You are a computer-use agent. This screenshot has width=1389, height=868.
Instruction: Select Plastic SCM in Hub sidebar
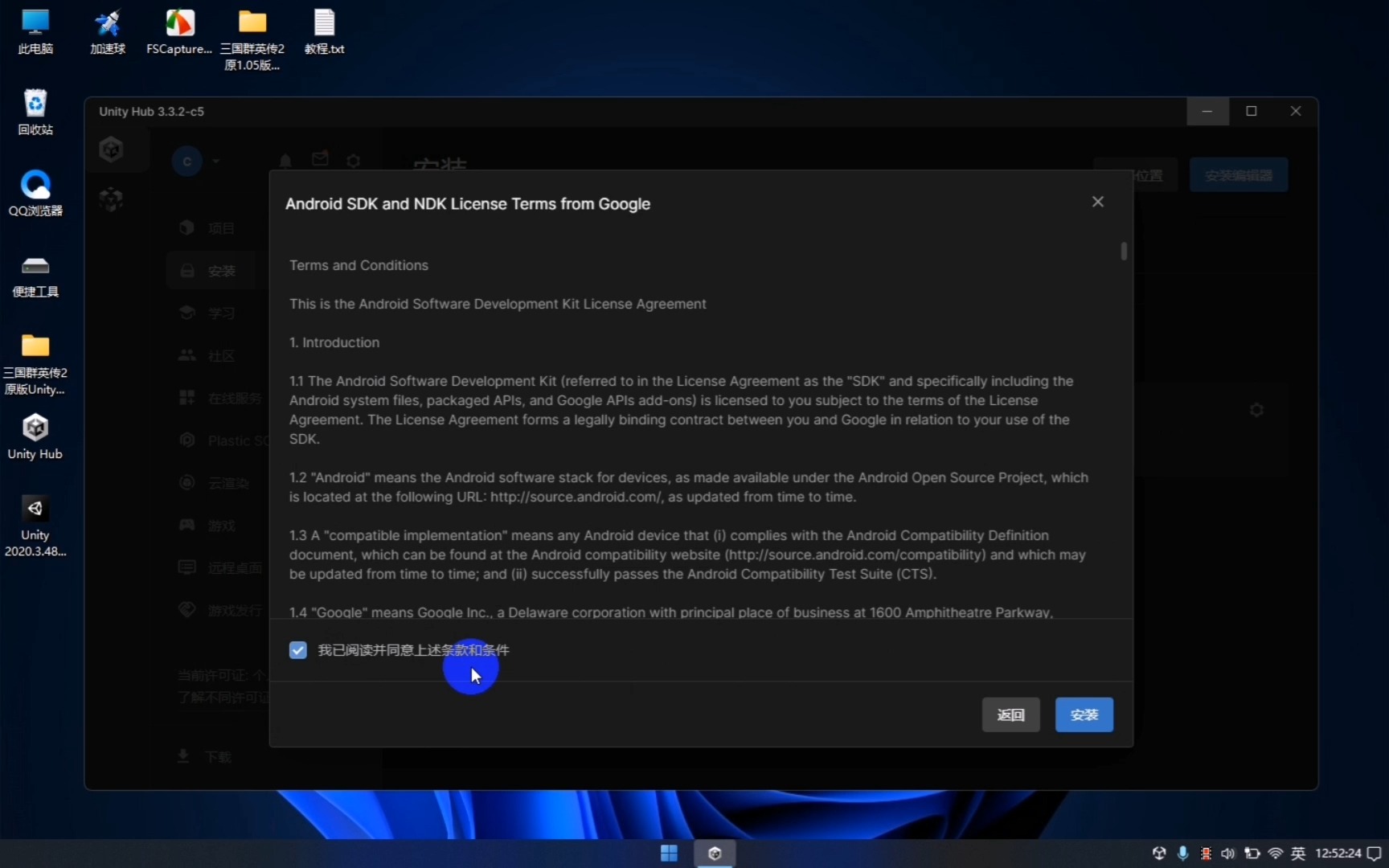[223, 440]
